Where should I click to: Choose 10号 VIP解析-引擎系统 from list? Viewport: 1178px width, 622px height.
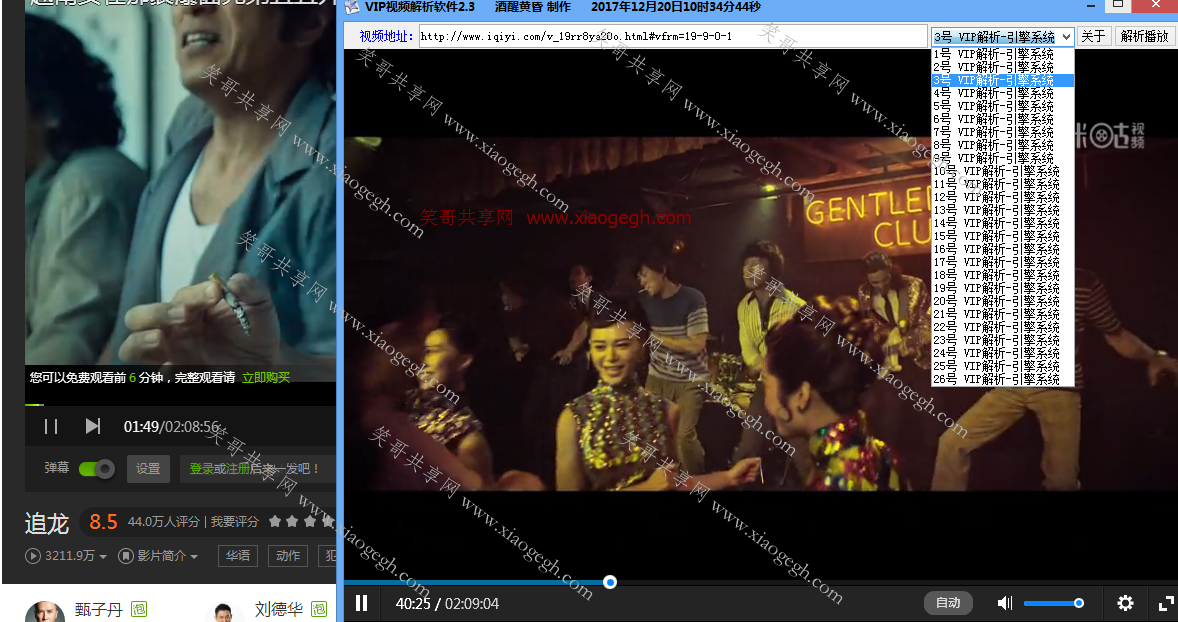tap(1003, 171)
